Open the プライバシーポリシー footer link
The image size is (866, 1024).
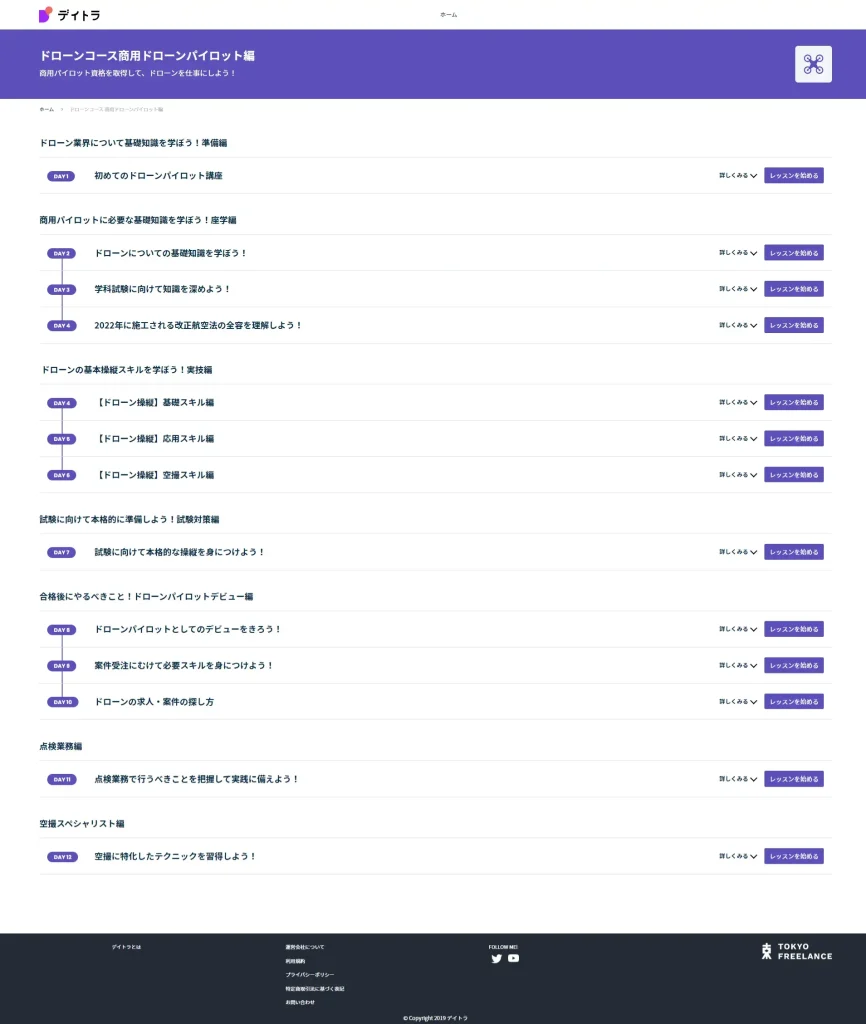click(309, 974)
